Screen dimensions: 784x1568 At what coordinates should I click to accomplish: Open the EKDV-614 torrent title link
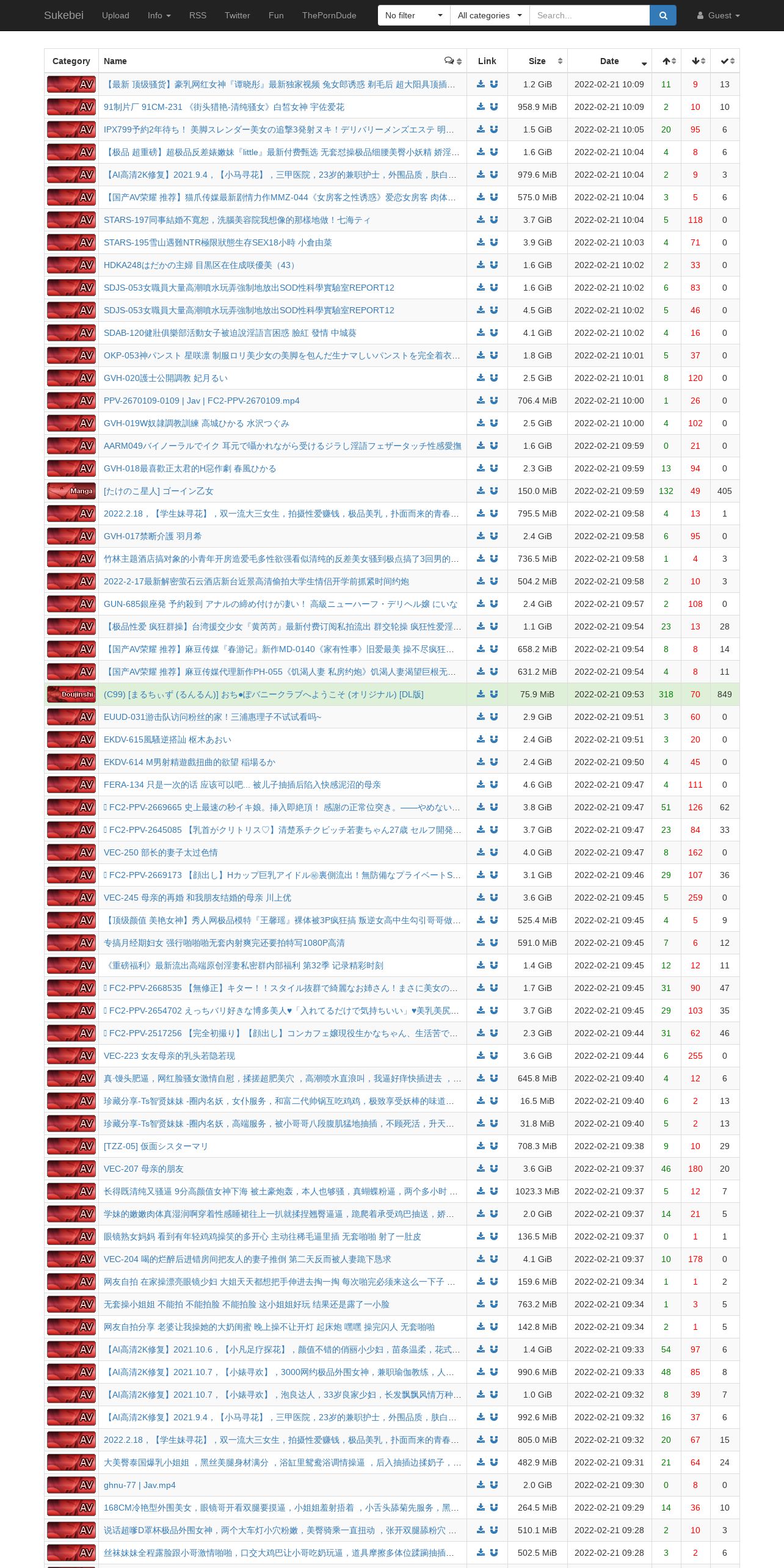point(189,762)
